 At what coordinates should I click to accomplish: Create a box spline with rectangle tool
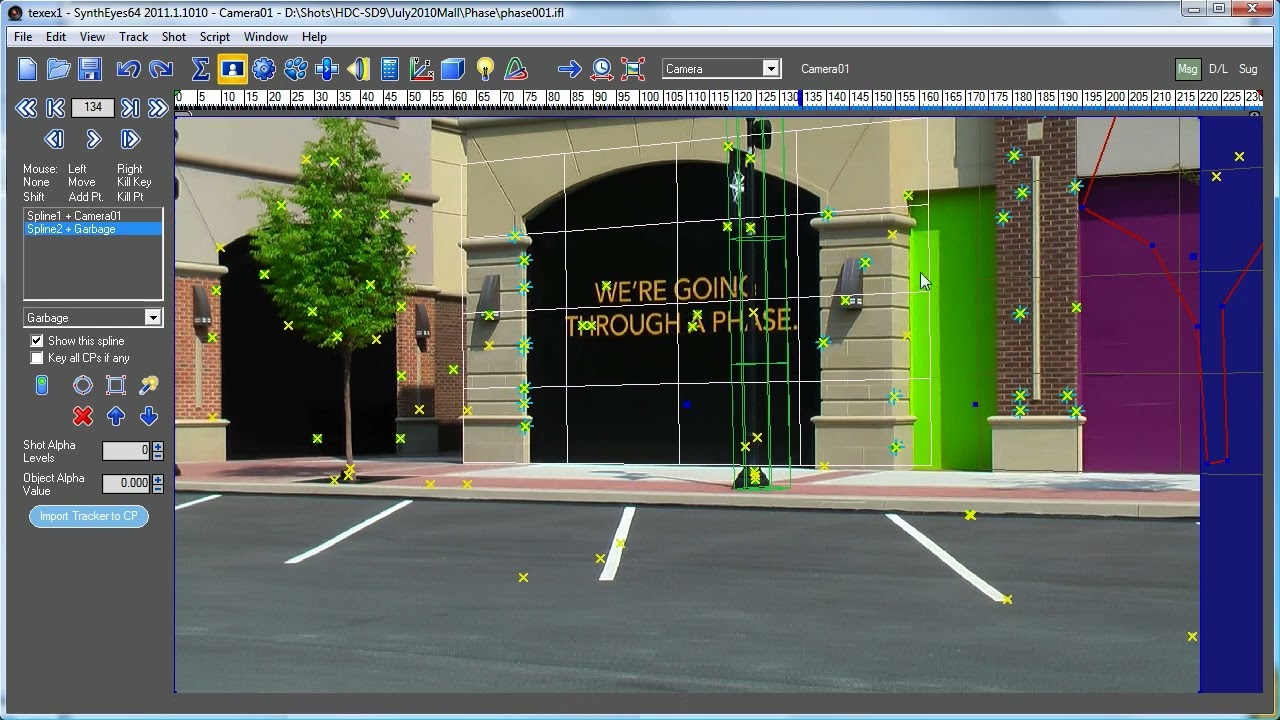point(116,386)
